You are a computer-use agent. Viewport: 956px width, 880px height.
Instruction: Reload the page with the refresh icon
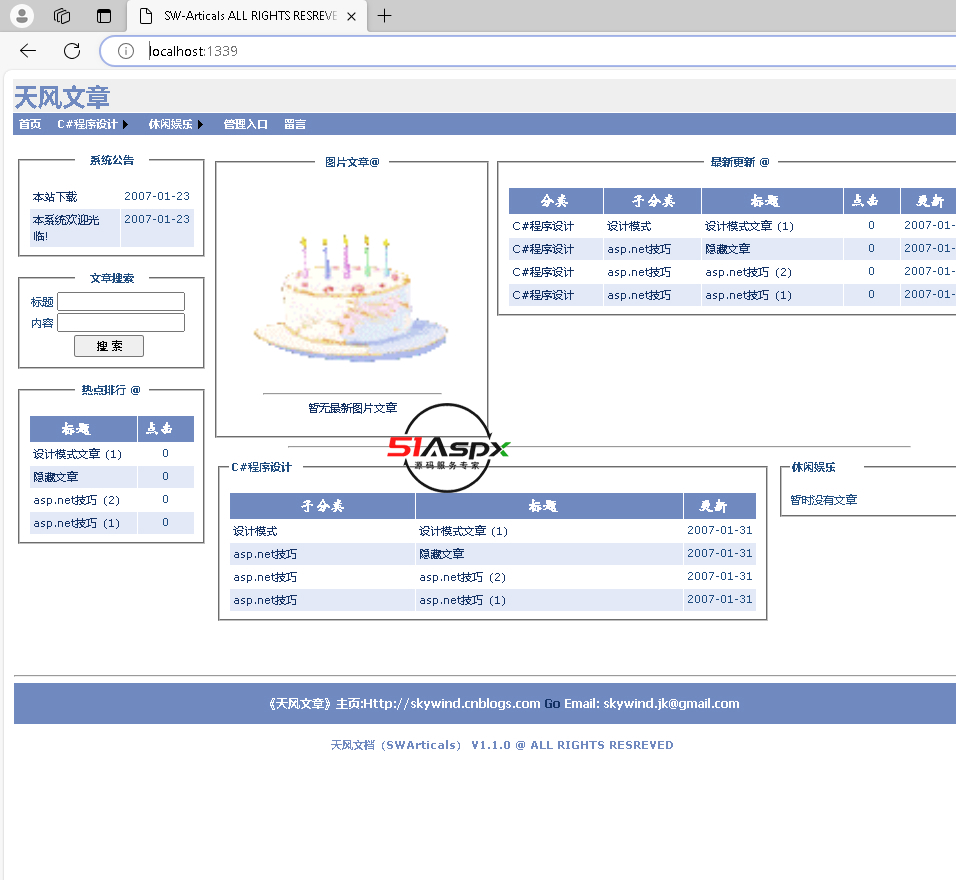(72, 51)
